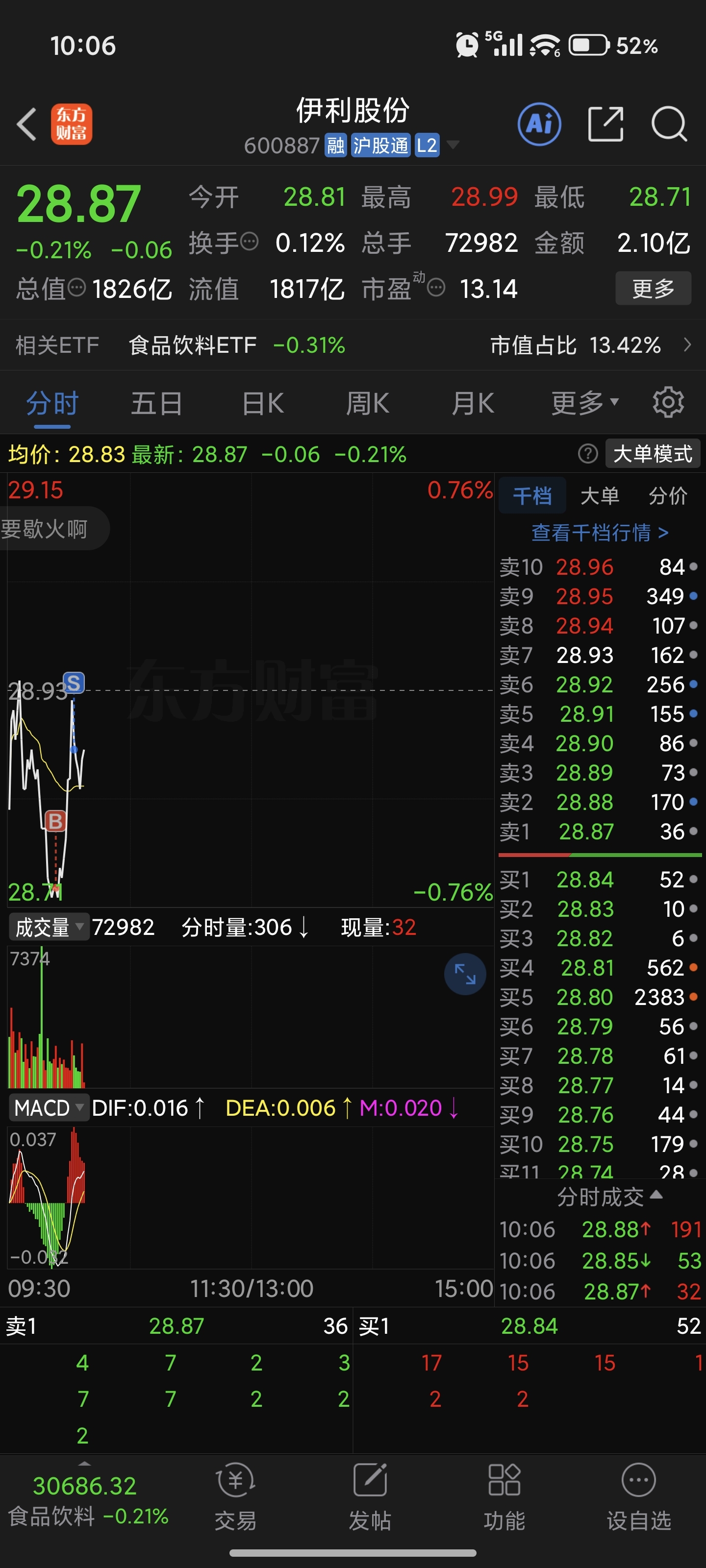706x1568 pixels.
Task: Tap help question mark beside 大单模式
Action: (x=588, y=453)
